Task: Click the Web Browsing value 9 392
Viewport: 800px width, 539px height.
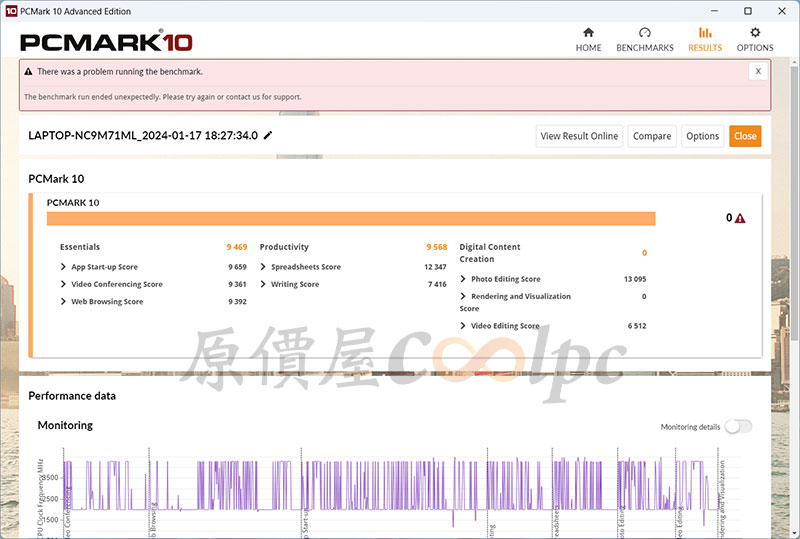Action: [x=237, y=302]
